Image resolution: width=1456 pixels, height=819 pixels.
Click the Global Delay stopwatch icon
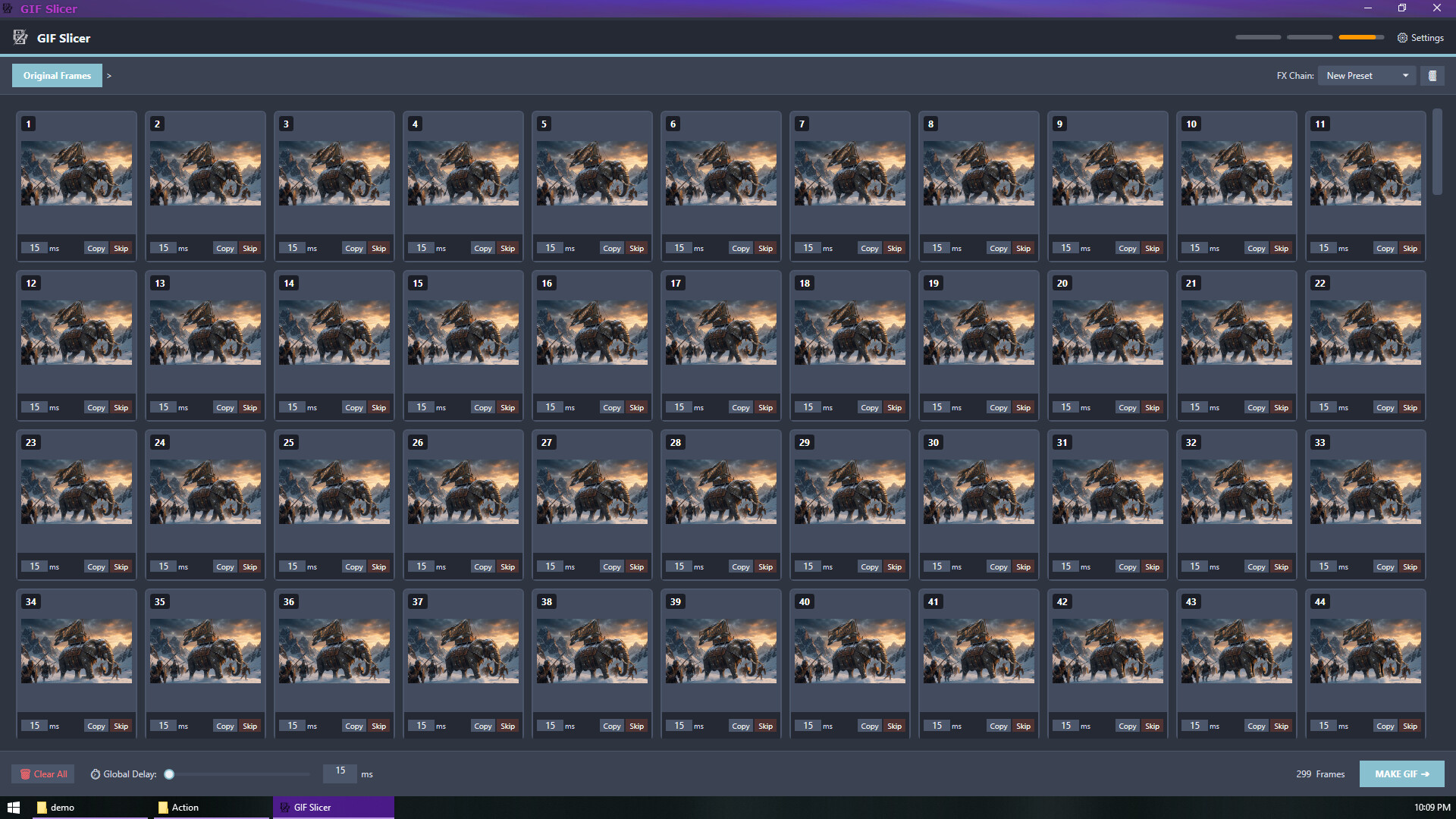pos(96,774)
